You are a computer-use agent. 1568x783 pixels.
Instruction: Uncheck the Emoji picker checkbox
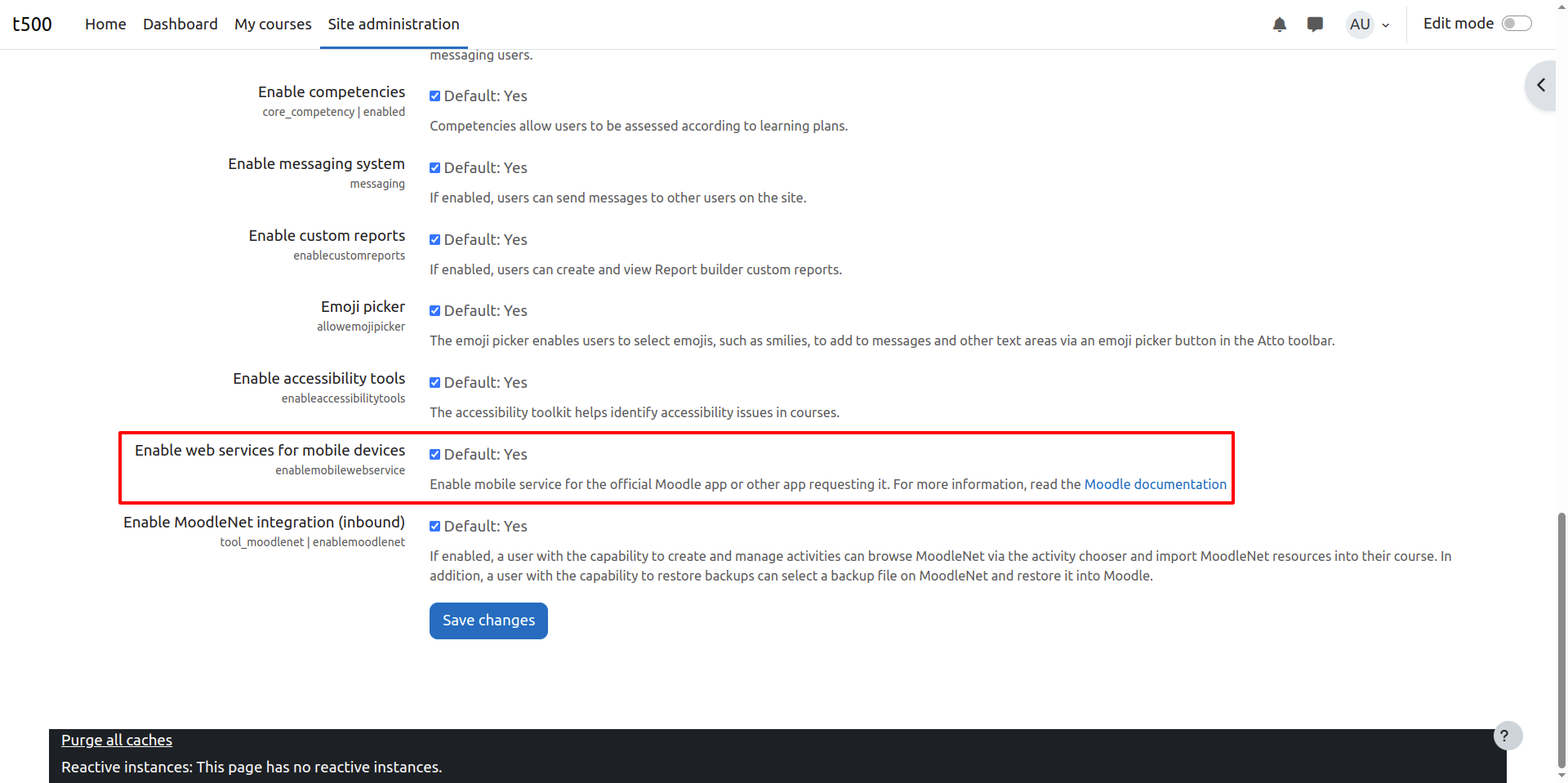click(x=435, y=311)
